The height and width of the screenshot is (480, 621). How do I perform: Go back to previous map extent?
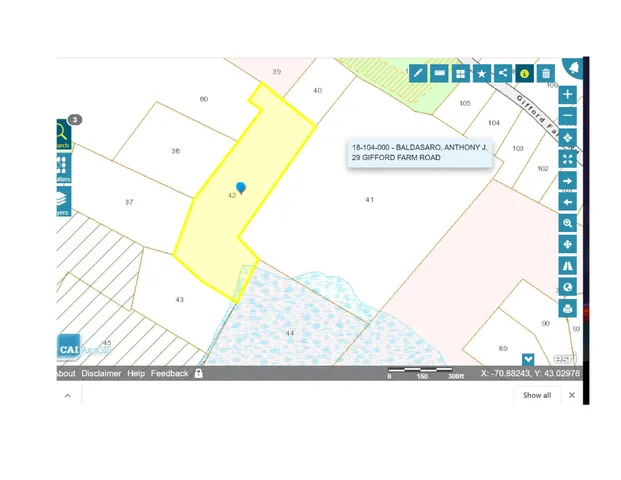tap(568, 202)
